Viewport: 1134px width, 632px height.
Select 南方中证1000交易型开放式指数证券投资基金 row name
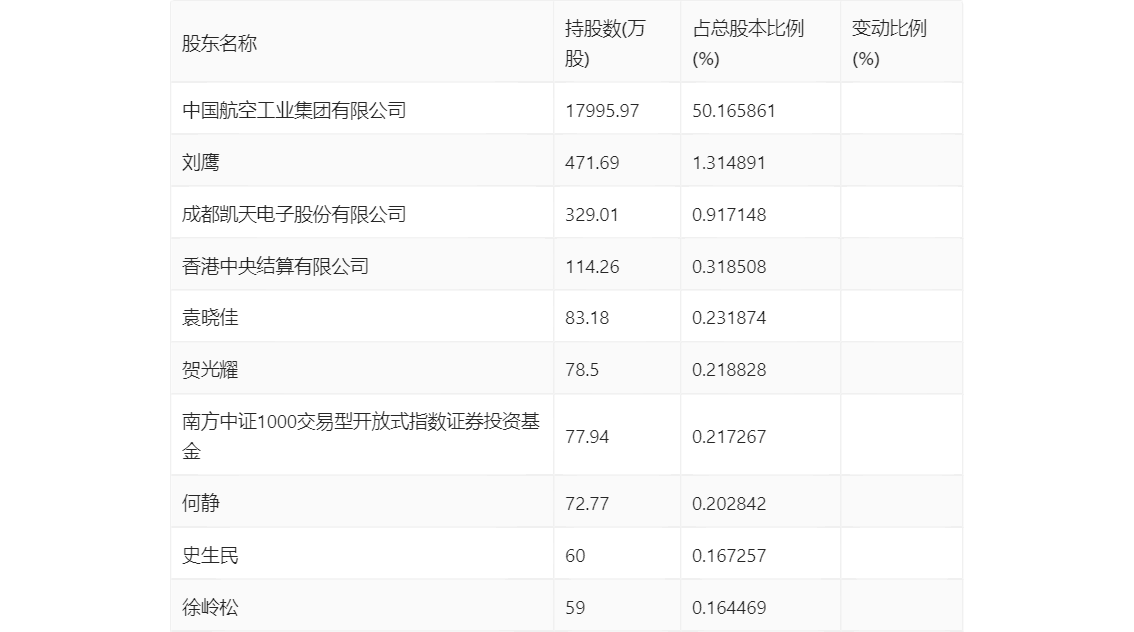coord(361,436)
